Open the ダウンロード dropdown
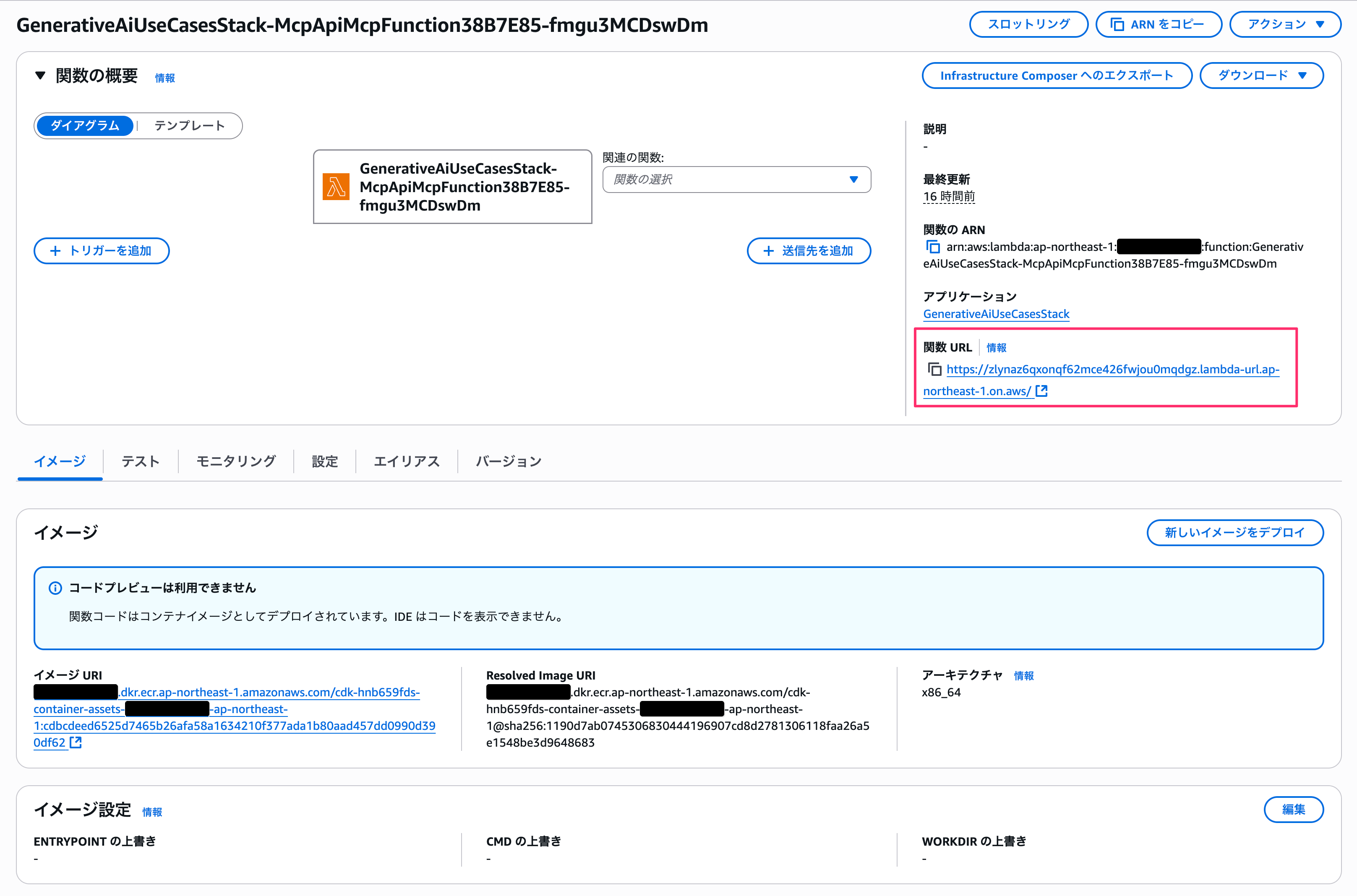Viewport: 1357px width, 896px height. coord(1262,76)
